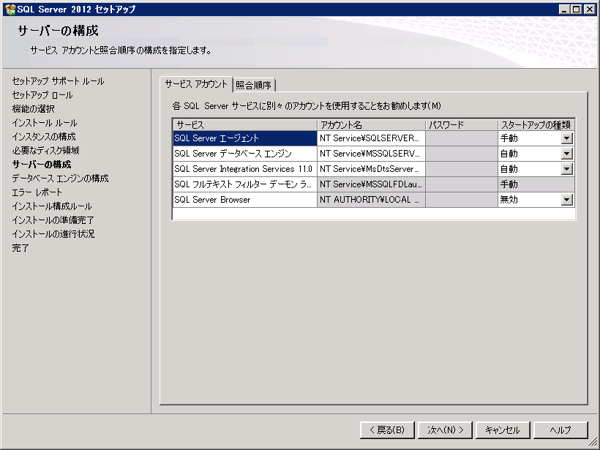
Task: Open the ヘルプ button
Action: pos(561,430)
